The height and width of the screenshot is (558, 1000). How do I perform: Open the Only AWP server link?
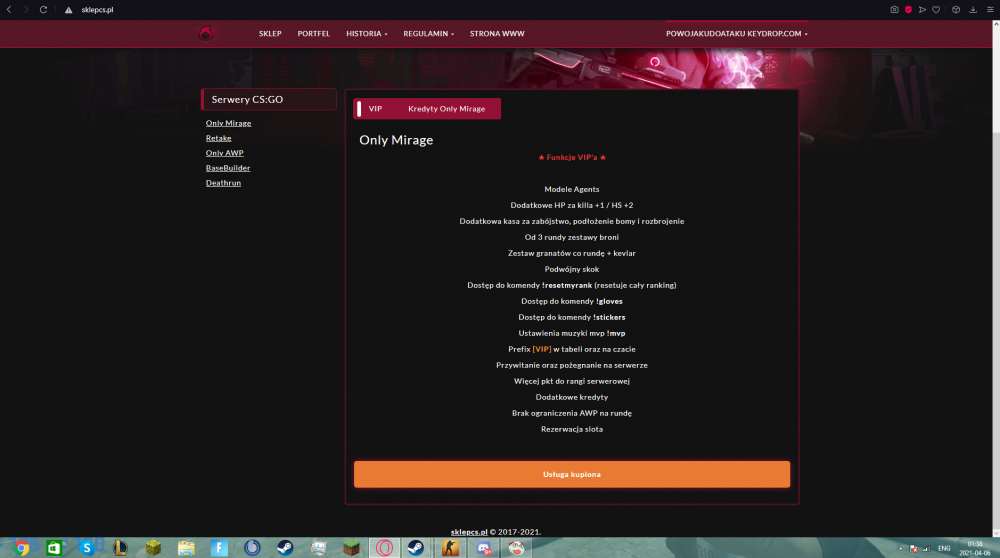[224, 153]
